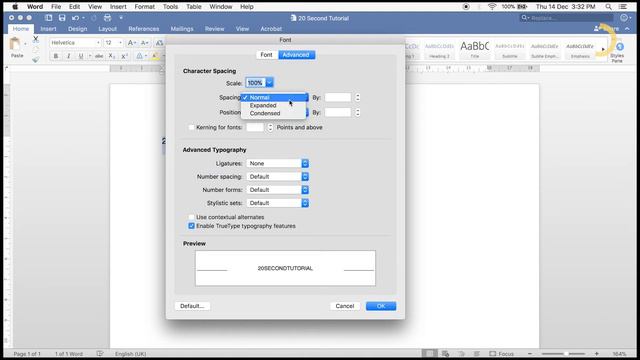
Task: Click the zoom in plus button
Action: pyautogui.click(x=597, y=353)
